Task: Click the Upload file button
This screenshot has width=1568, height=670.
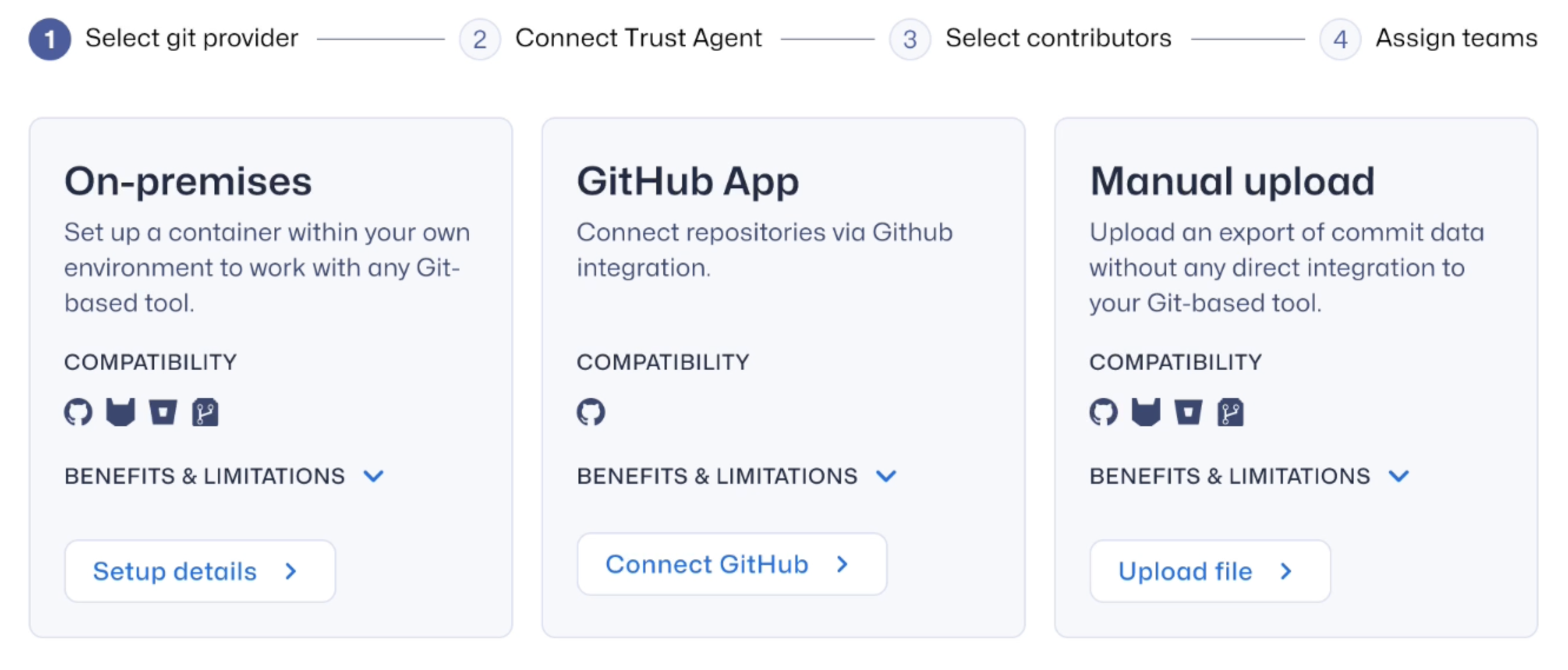Action: [x=1209, y=571]
